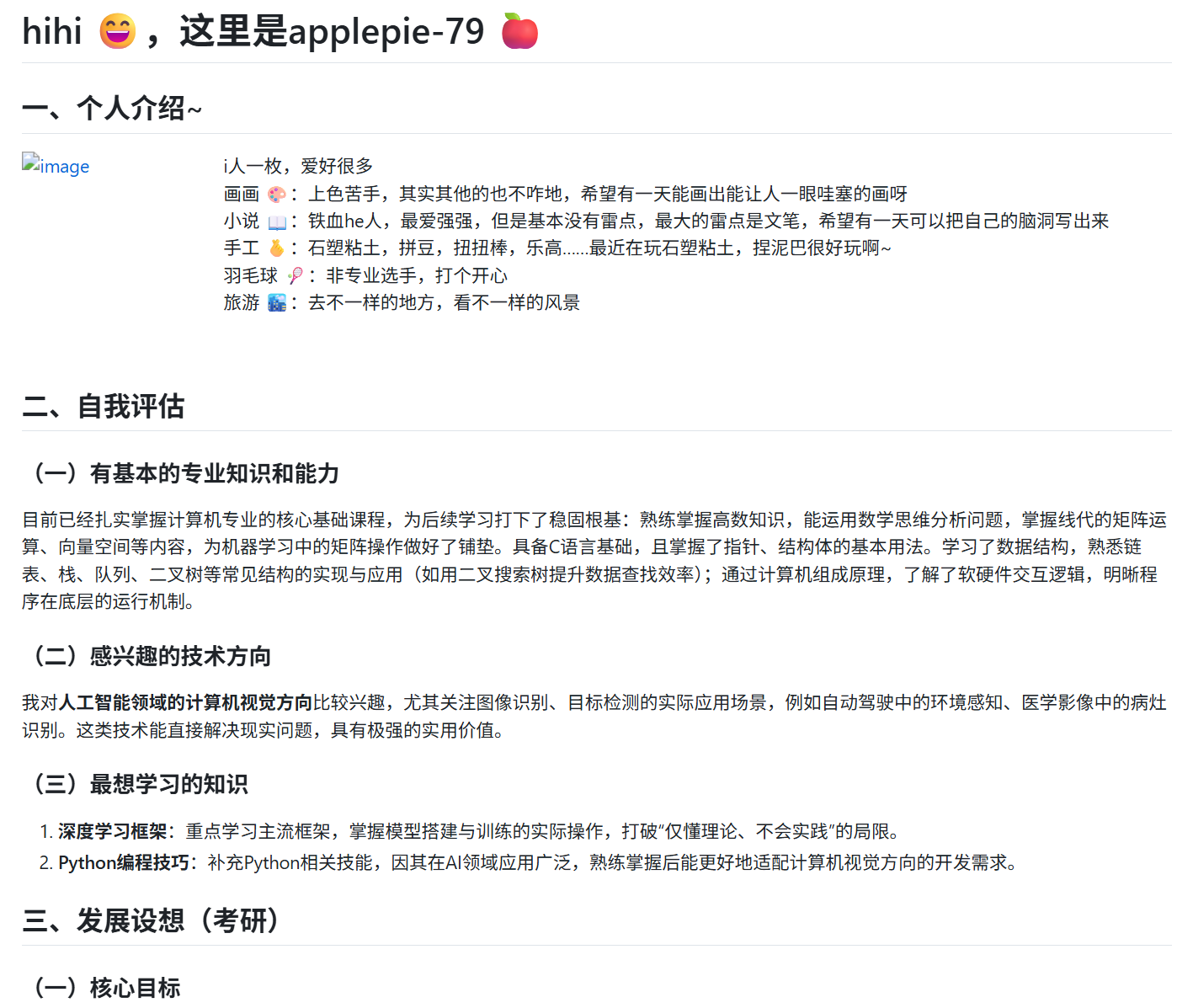Viewport: 1177px width, 1008px height.
Task: Click the apple emoji after applepie-79
Action: 519,31
